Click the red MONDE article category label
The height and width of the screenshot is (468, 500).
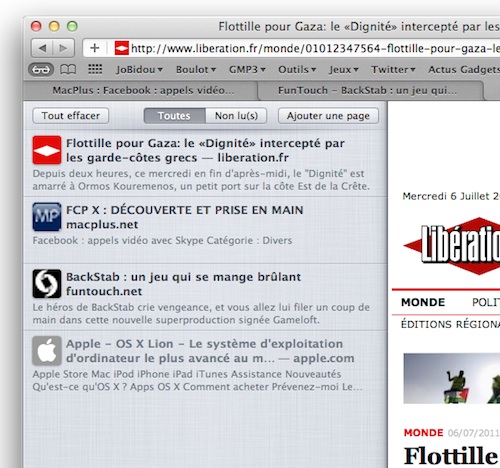(x=423, y=433)
